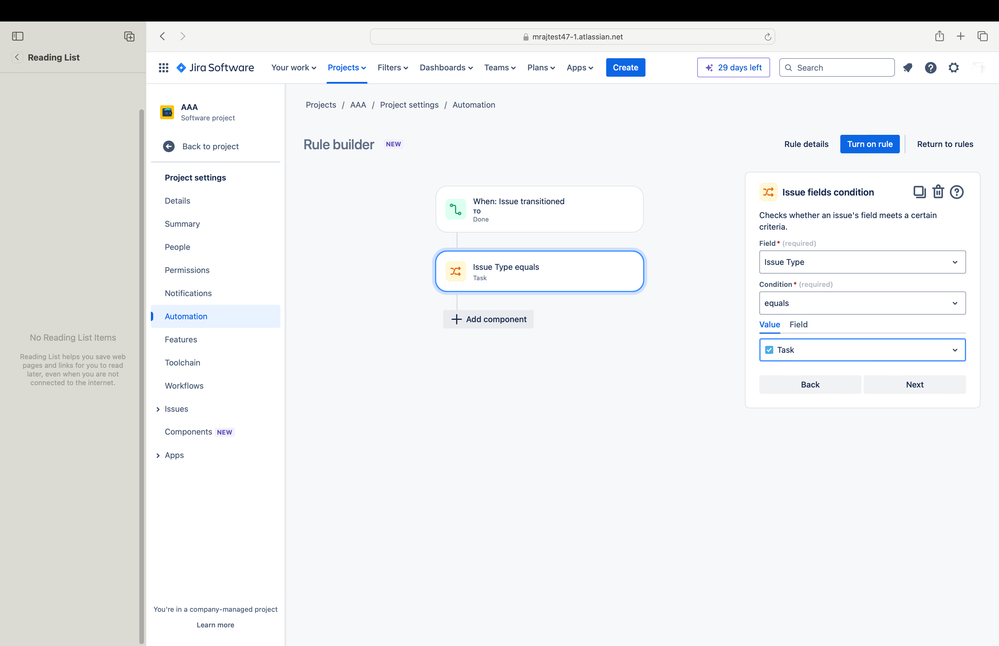Select the When: Issue transitioned card

(x=540, y=209)
